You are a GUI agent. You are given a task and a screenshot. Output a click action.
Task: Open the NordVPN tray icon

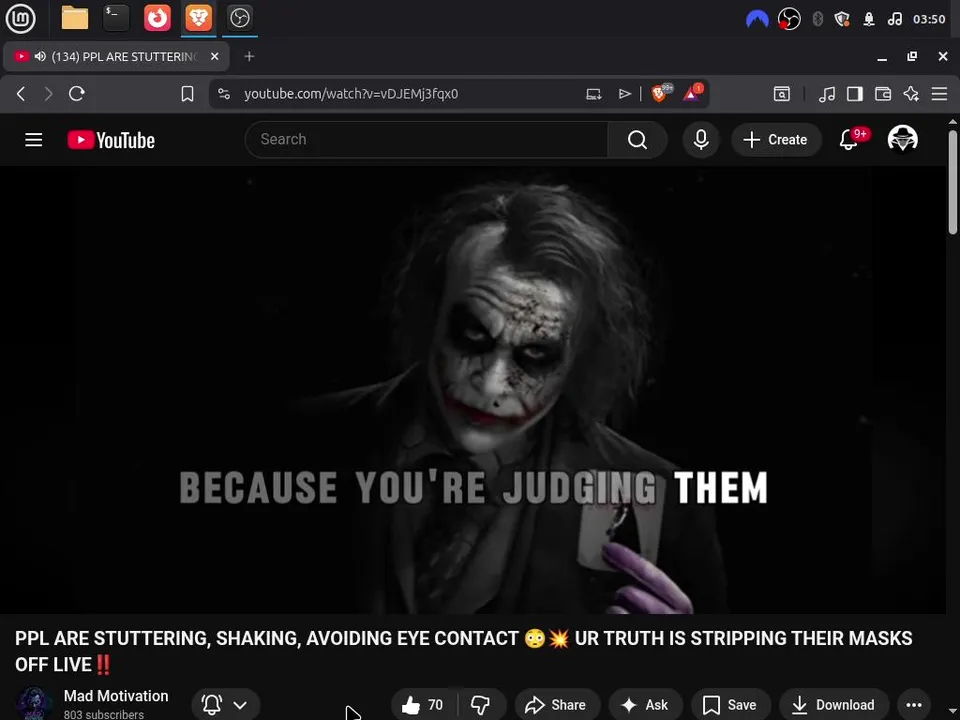757,19
